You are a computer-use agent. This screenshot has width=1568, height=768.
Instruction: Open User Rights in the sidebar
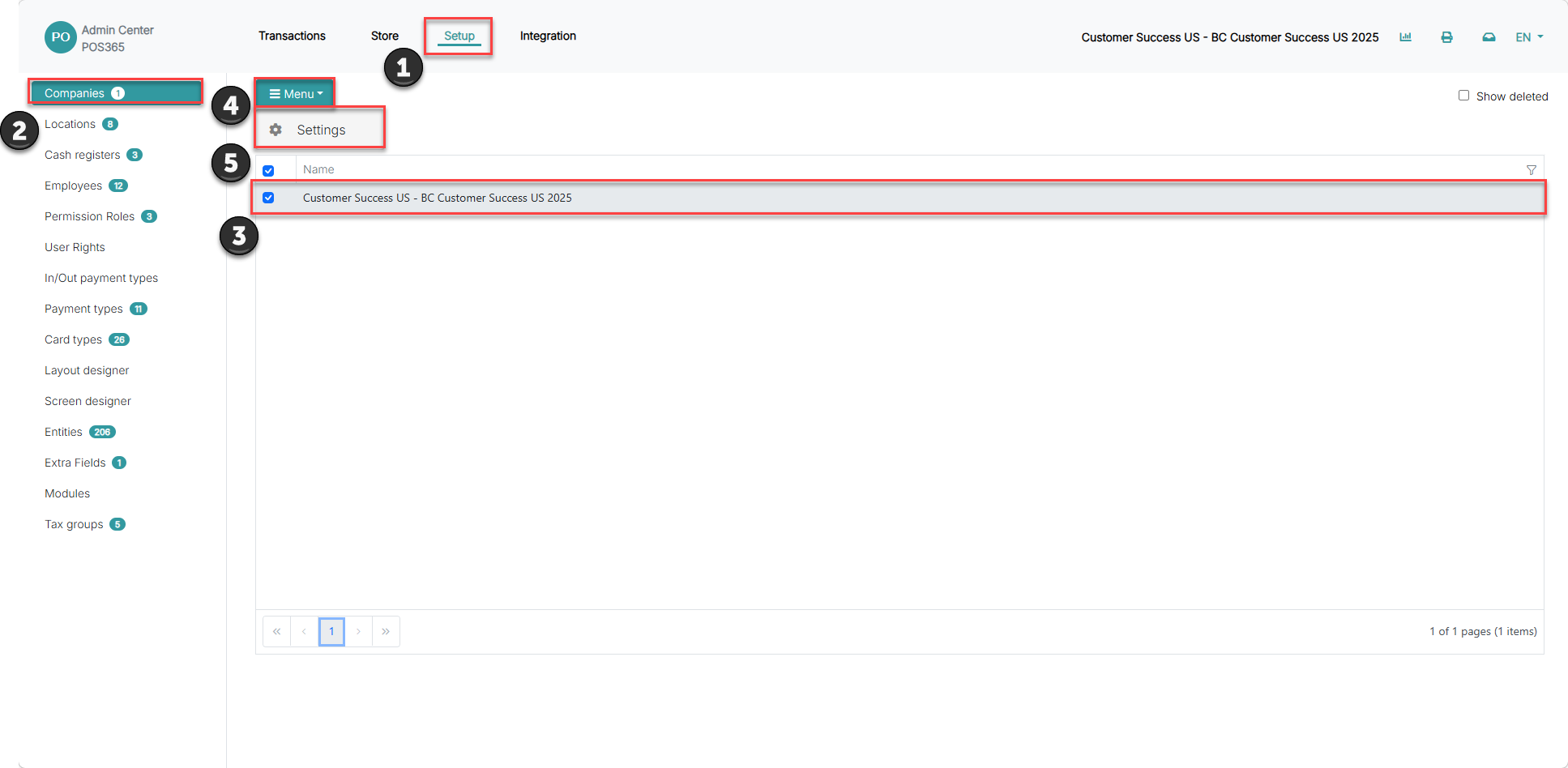(75, 247)
